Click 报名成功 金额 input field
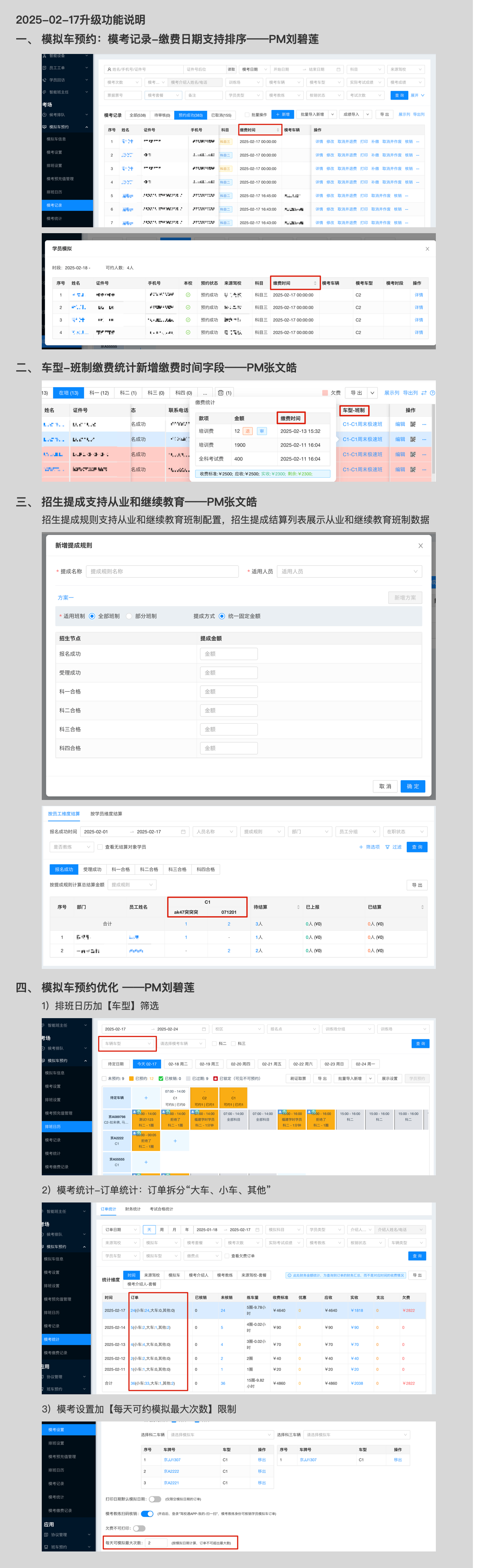 pyautogui.click(x=229, y=654)
